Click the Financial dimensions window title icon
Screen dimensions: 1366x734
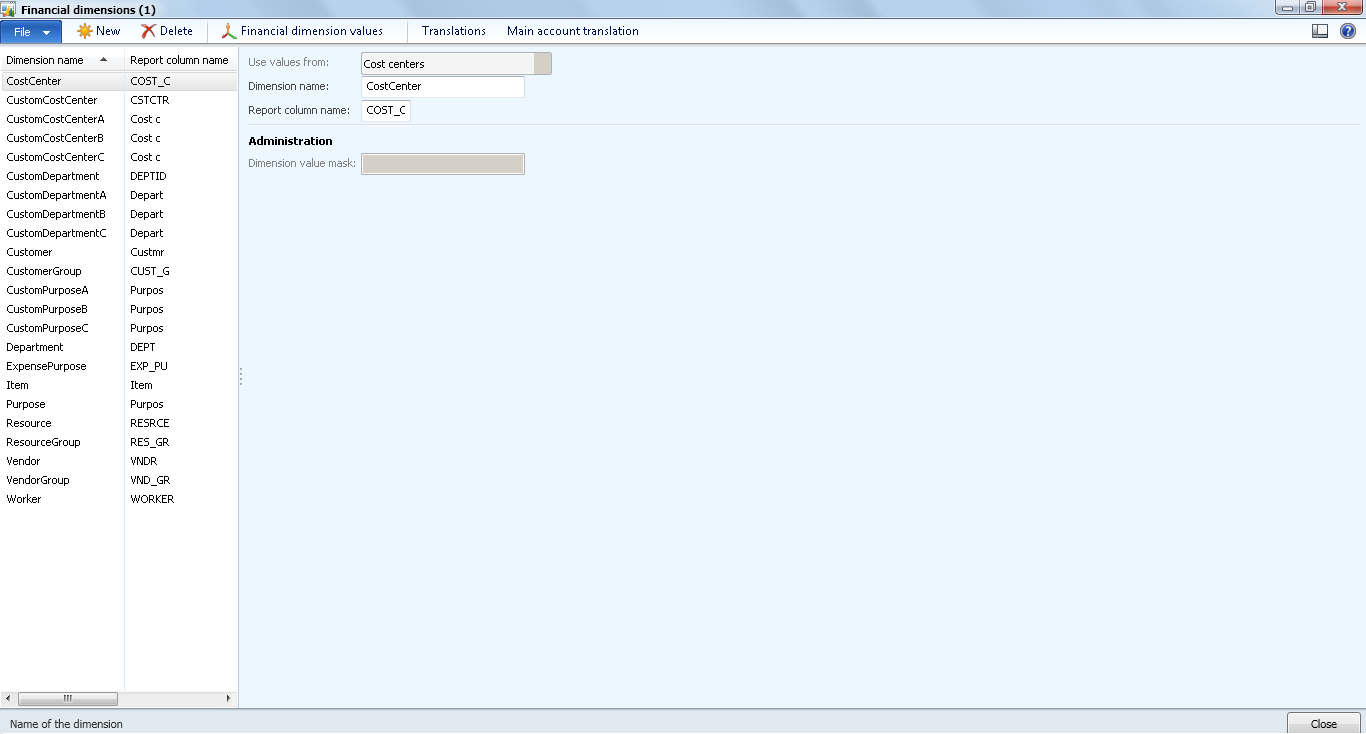[x=8, y=9]
